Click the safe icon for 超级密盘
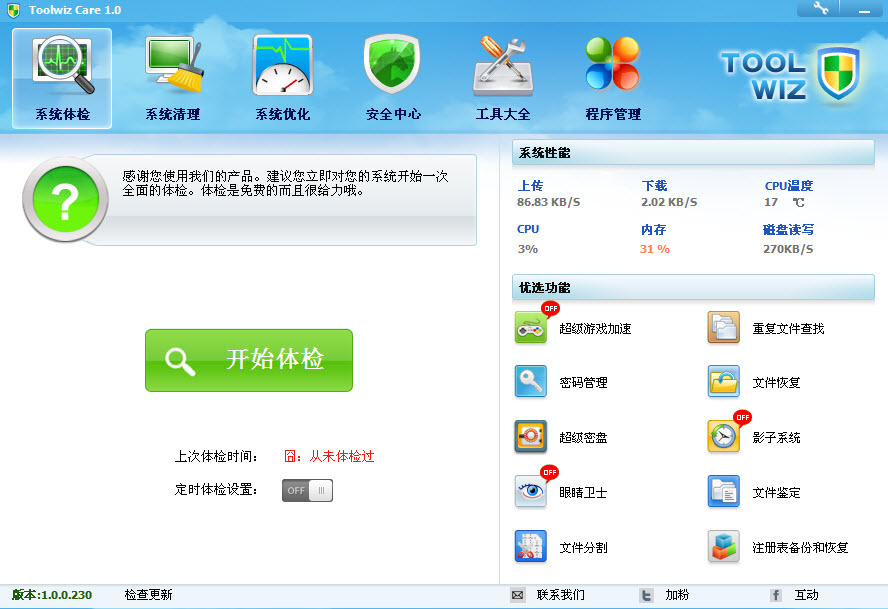Screen dimensions: 888x609 tap(531, 436)
